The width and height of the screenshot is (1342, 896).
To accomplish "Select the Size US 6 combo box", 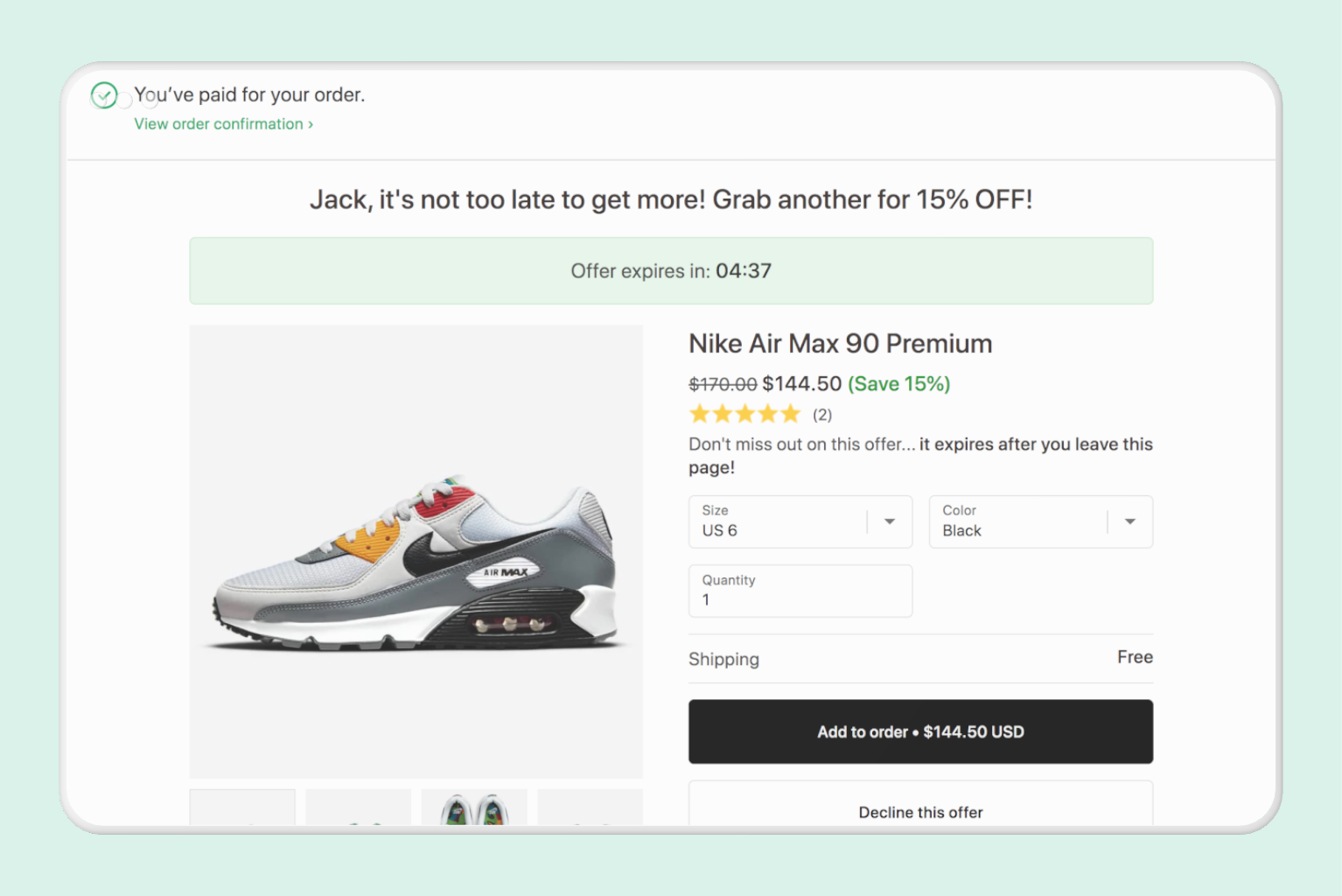I will (x=779, y=521).
